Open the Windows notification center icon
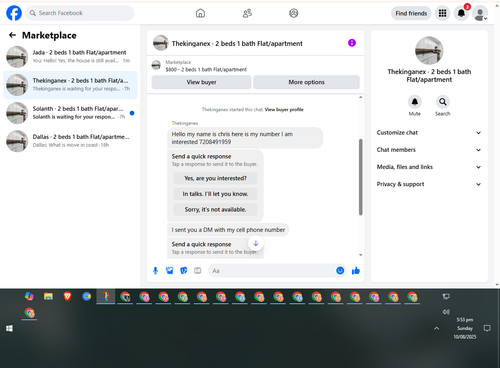Image resolution: width=500 pixels, height=368 pixels. (x=487, y=328)
